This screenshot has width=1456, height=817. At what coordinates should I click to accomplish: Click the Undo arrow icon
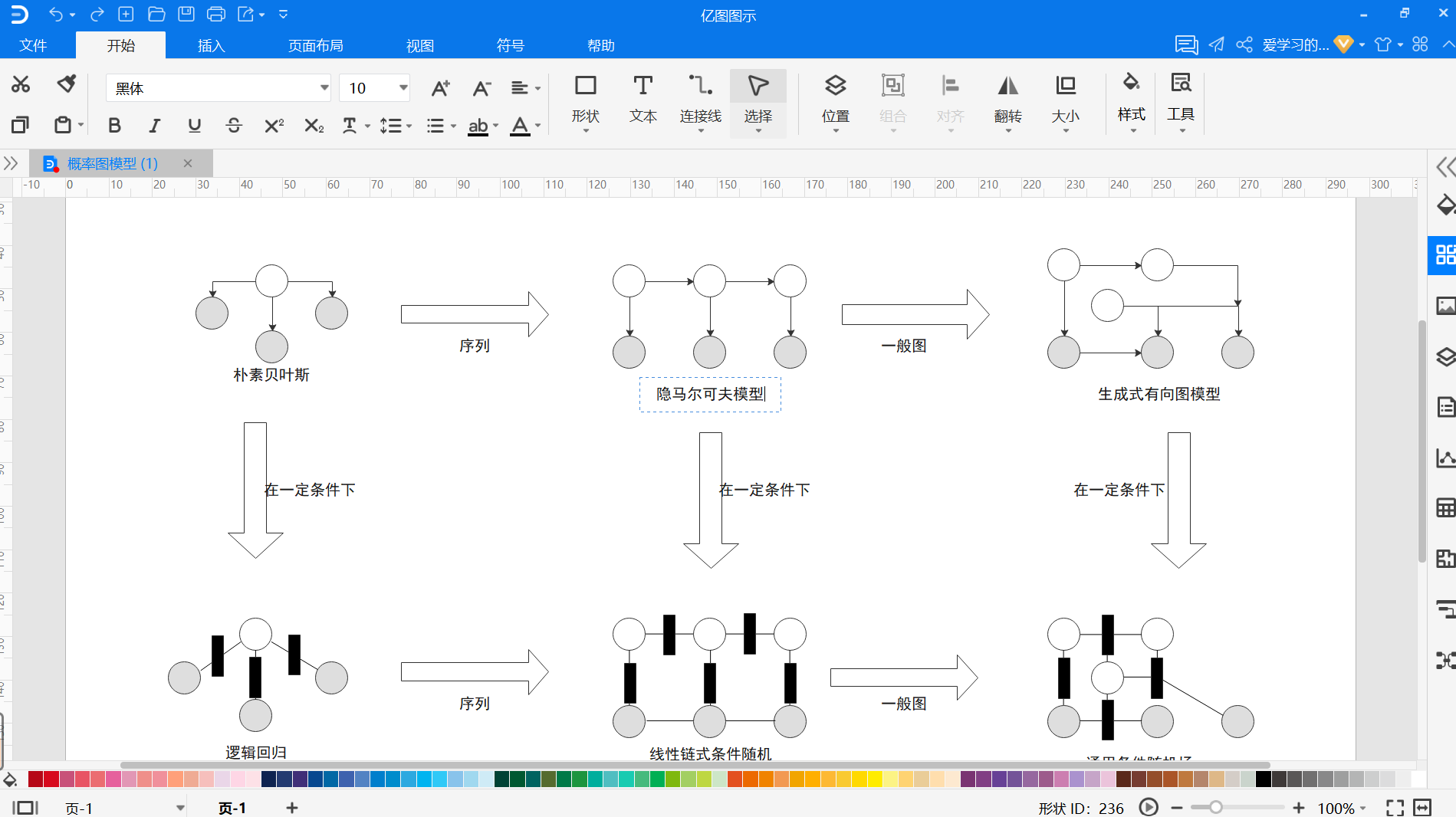click(56, 14)
